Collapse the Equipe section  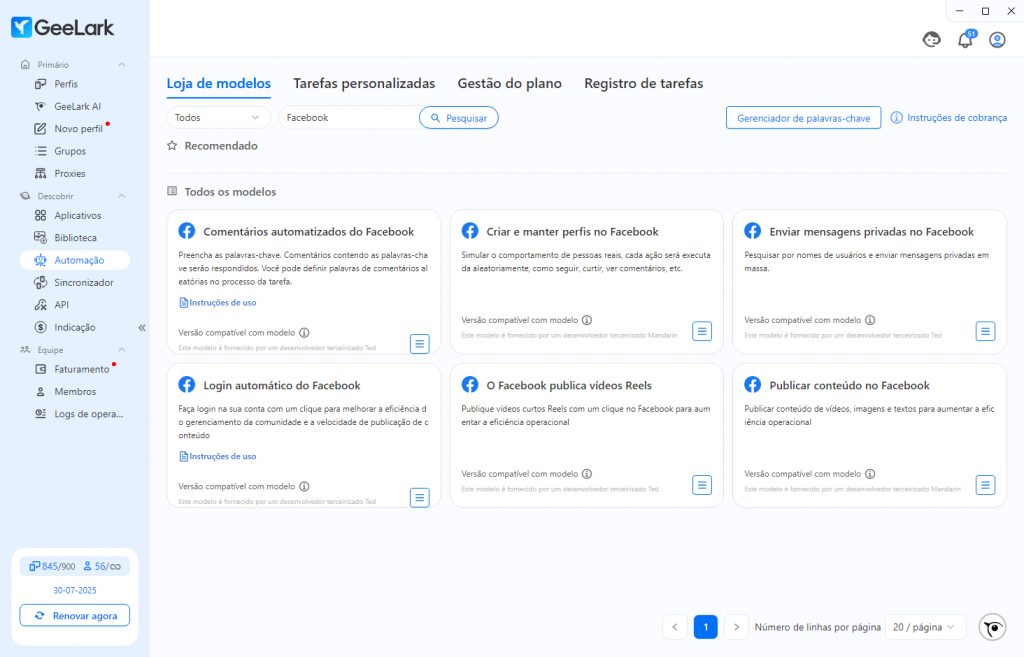(121, 350)
